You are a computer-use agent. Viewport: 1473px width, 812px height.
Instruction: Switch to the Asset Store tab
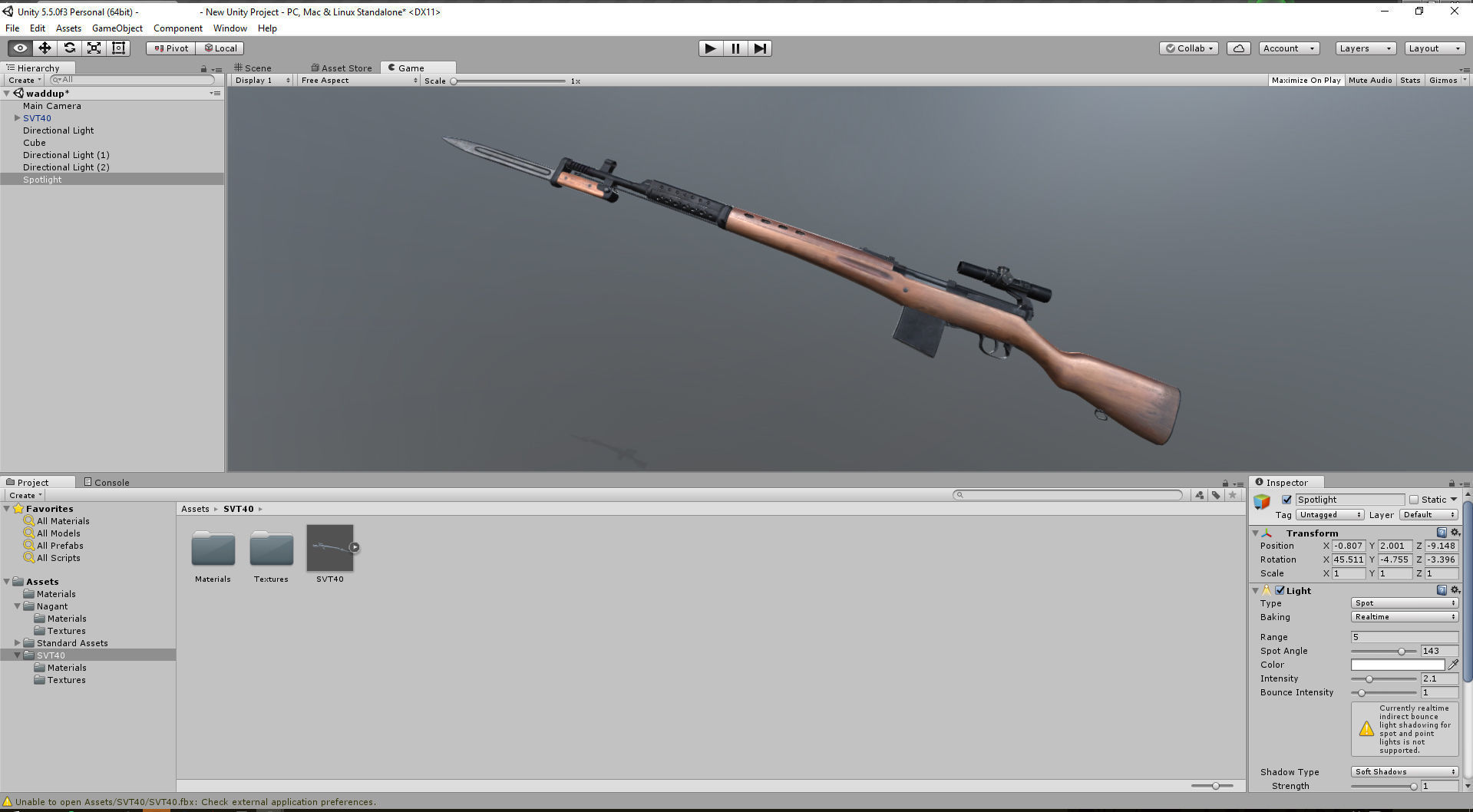coord(342,68)
